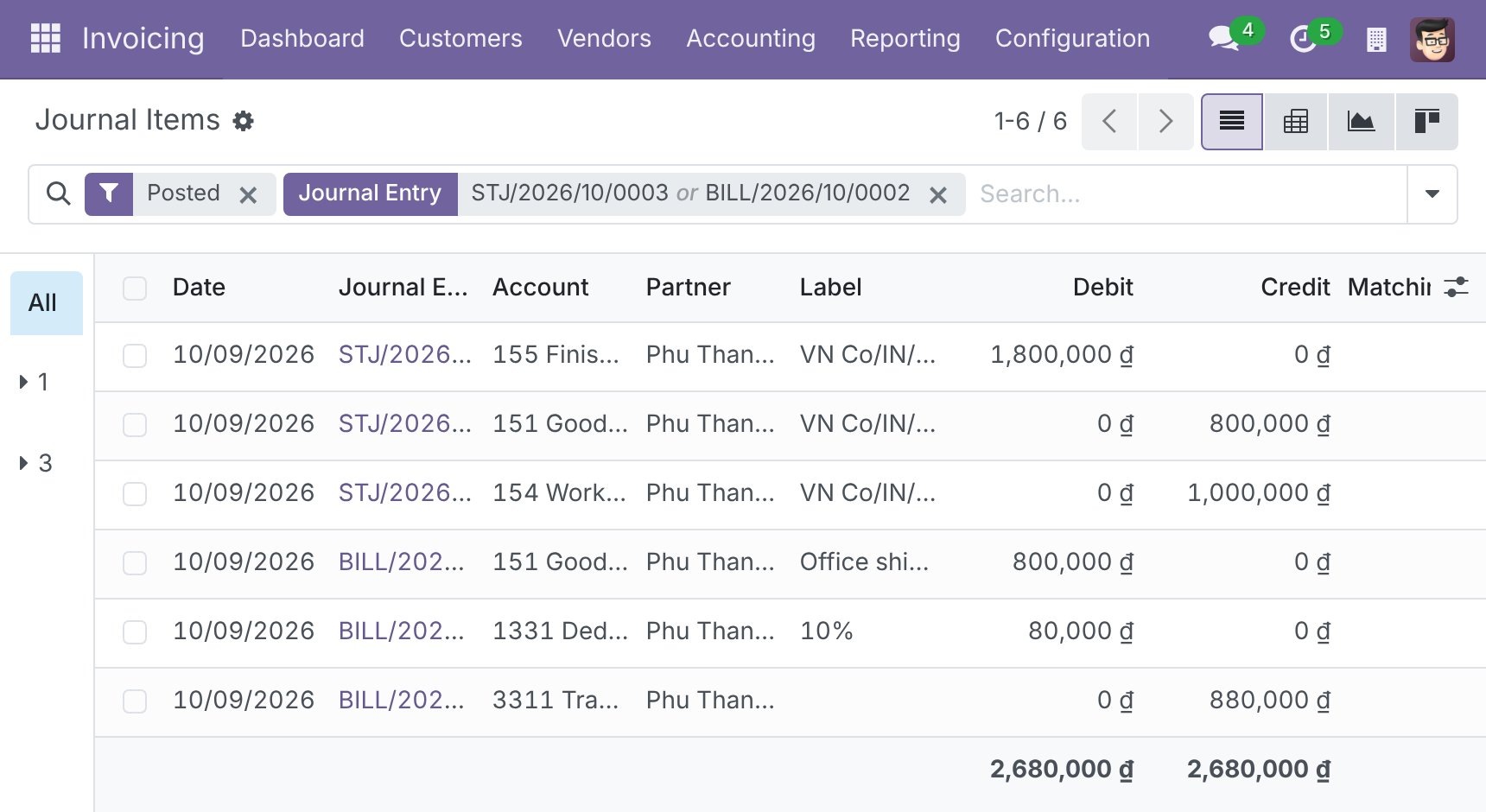Check the 3311 Tra... account row

coord(135,701)
